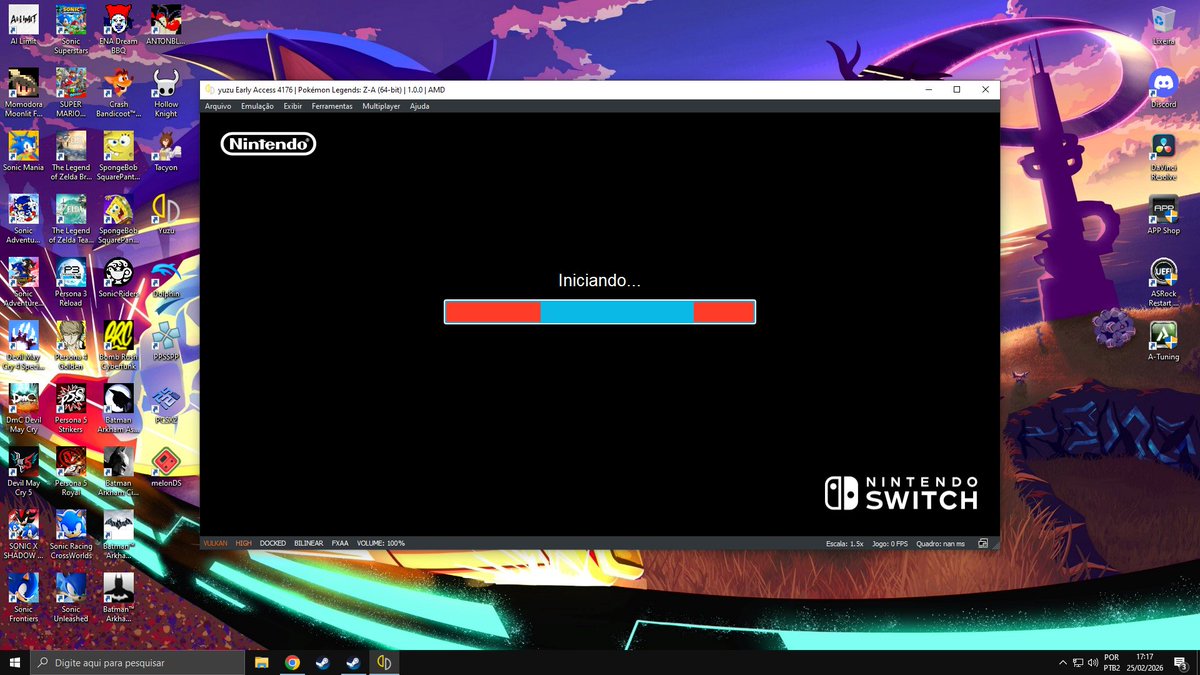Open the Ajuda menu
The image size is (1200, 675).
420,106
